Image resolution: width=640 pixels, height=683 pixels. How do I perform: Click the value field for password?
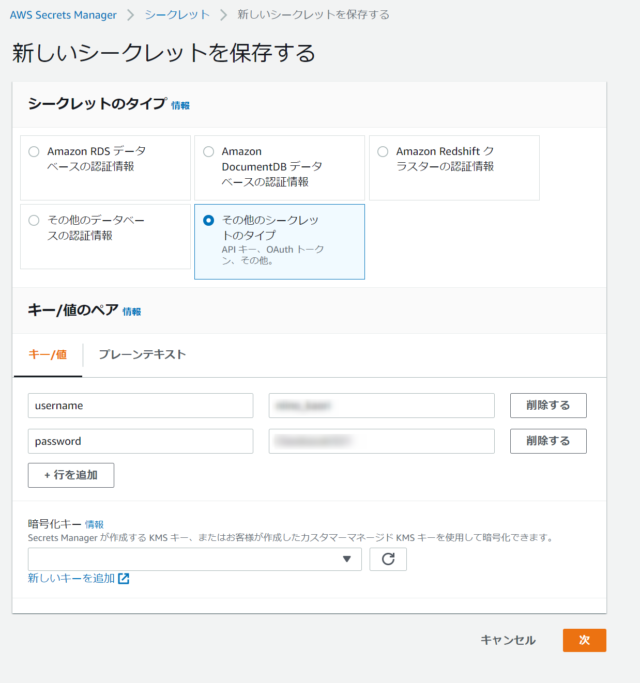(382, 441)
